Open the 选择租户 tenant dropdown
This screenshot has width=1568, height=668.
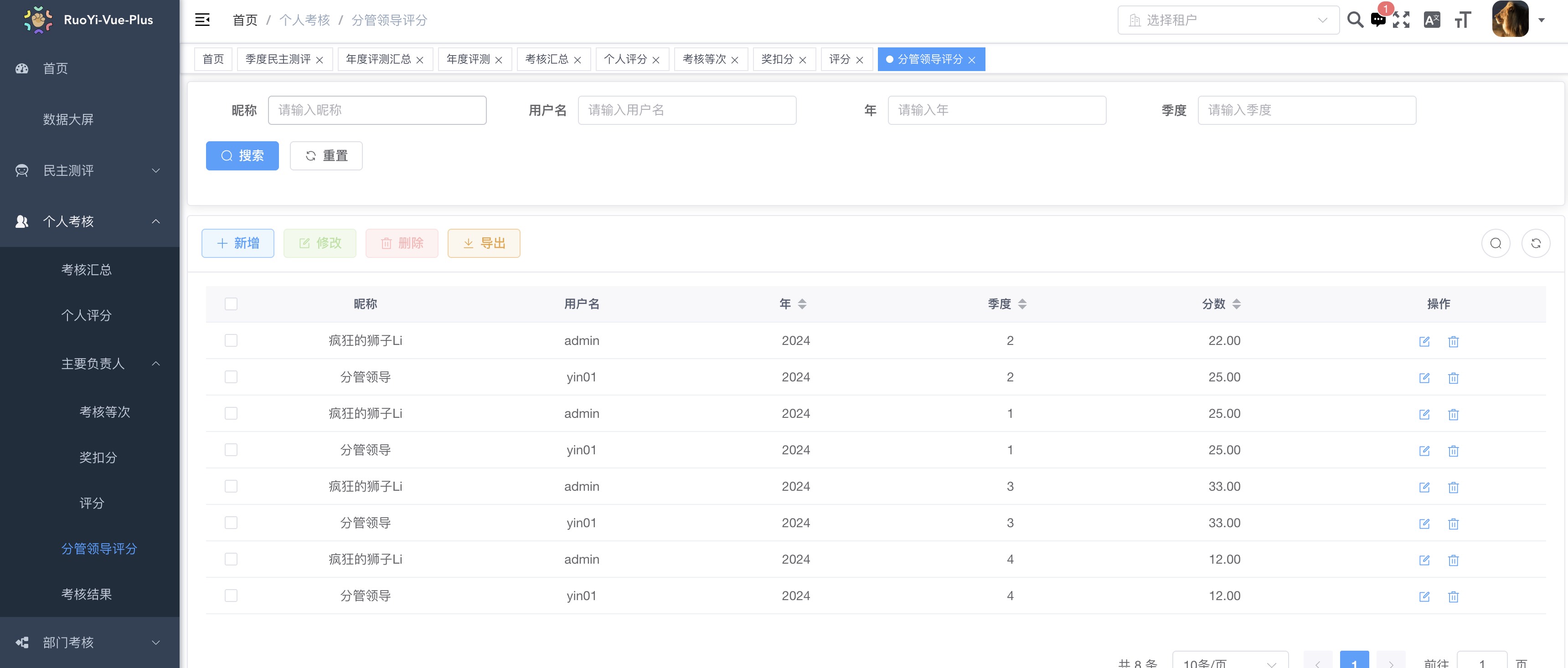pos(1228,20)
